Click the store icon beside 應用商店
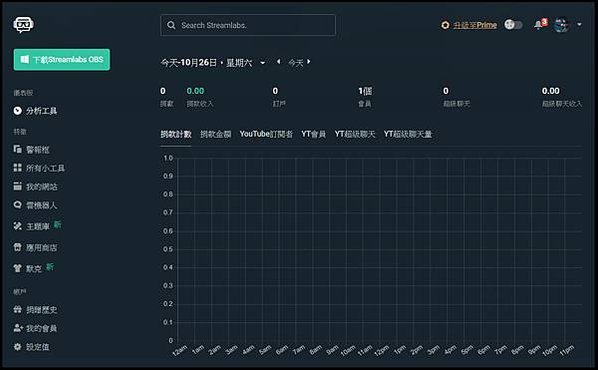 pyautogui.click(x=18, y=247)
